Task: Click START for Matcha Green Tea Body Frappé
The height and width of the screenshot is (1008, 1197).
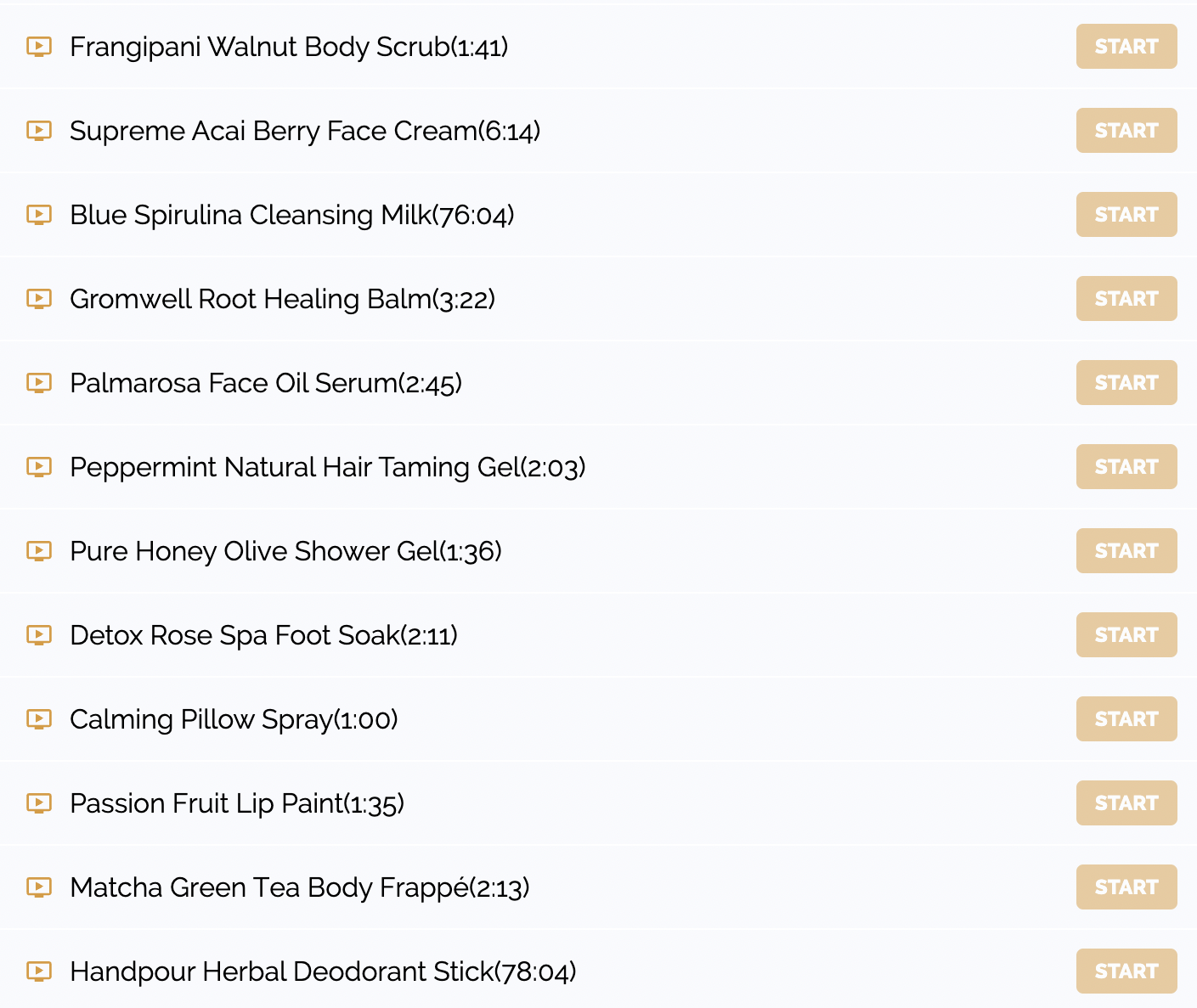Action: click(x=1126, y=887)
